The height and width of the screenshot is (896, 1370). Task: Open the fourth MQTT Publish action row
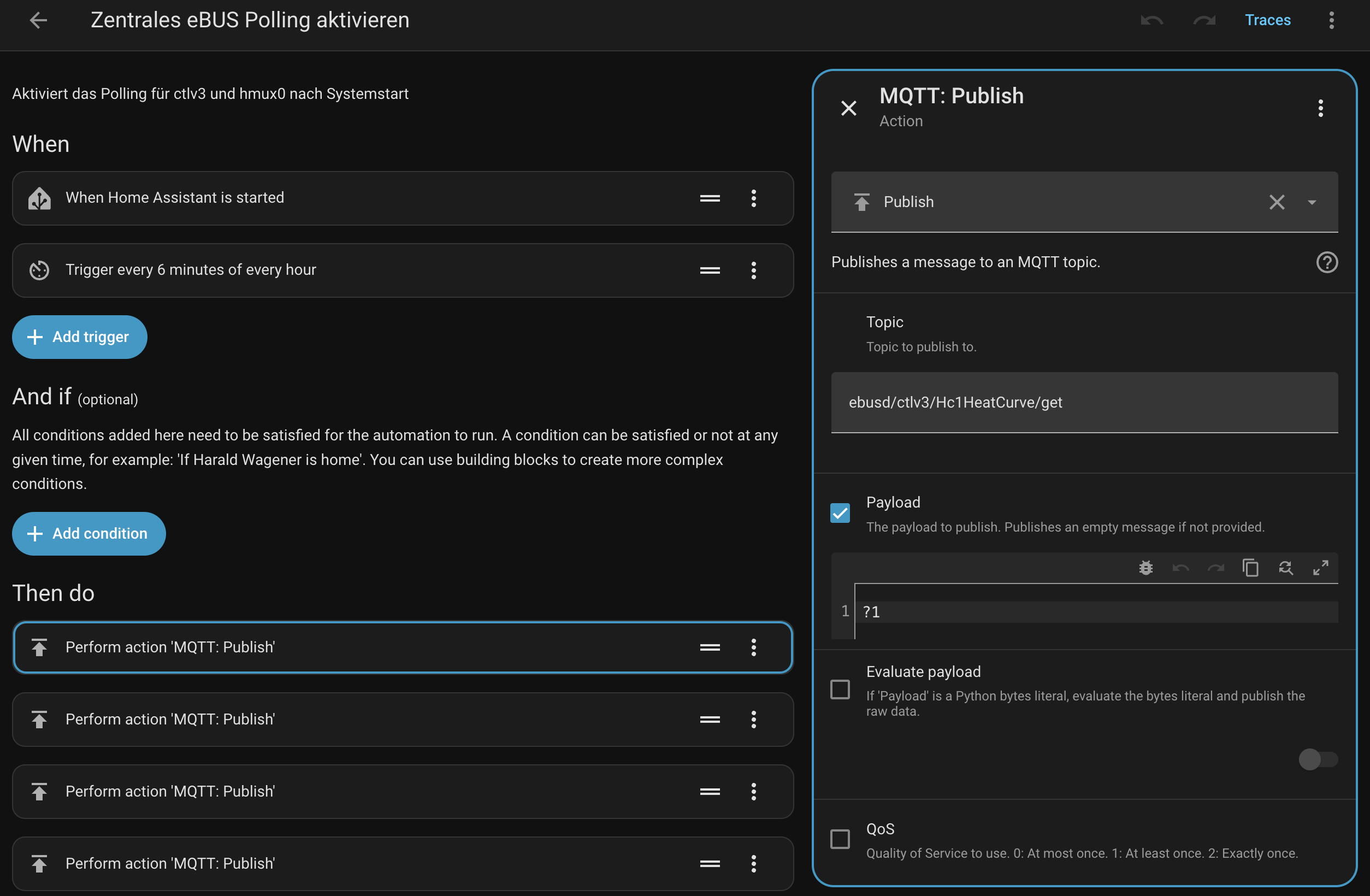[x=403, y=864]
